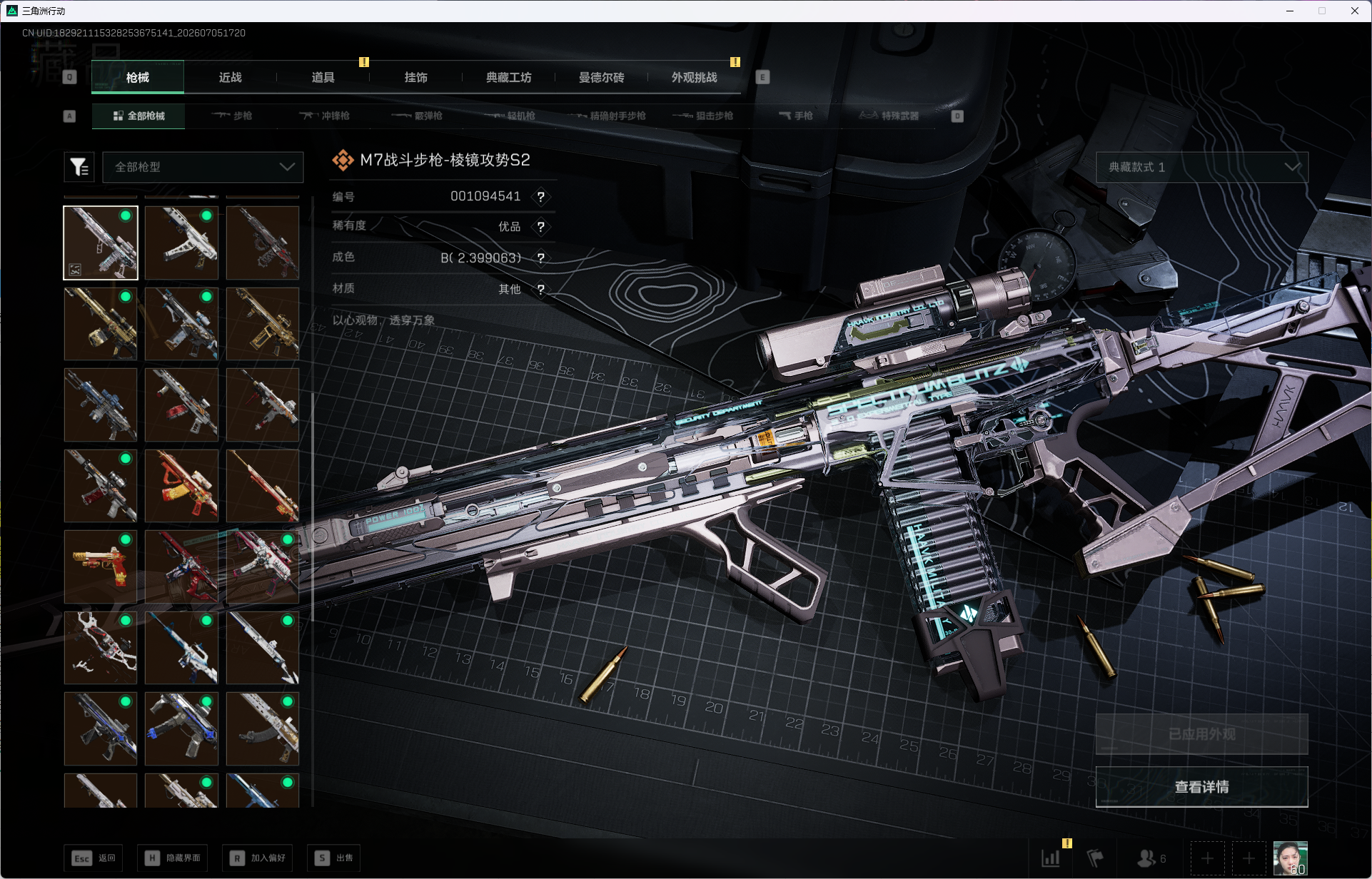
Task: Click the description text 以心观物，透穿万象
Action: [384, 320]
